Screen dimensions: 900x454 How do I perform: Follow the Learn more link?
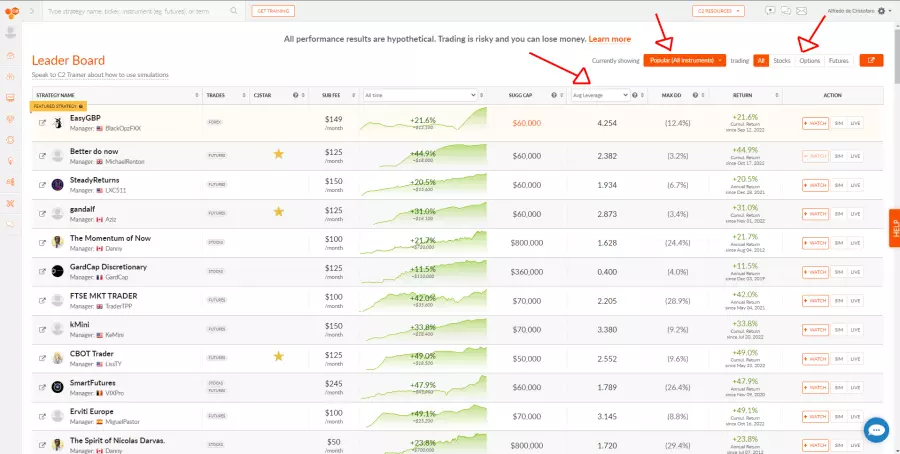point(610,39)
